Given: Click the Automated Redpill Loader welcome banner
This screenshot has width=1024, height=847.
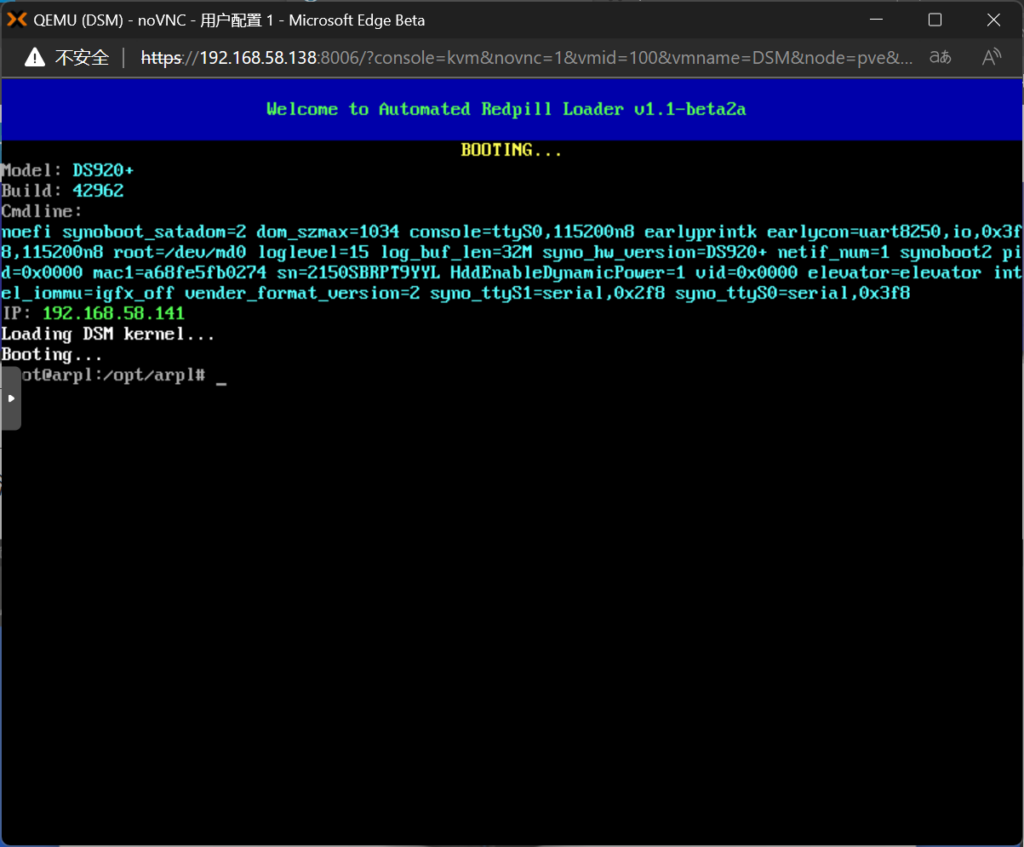Looking at the screenshot, I should [x=506, y=109].
